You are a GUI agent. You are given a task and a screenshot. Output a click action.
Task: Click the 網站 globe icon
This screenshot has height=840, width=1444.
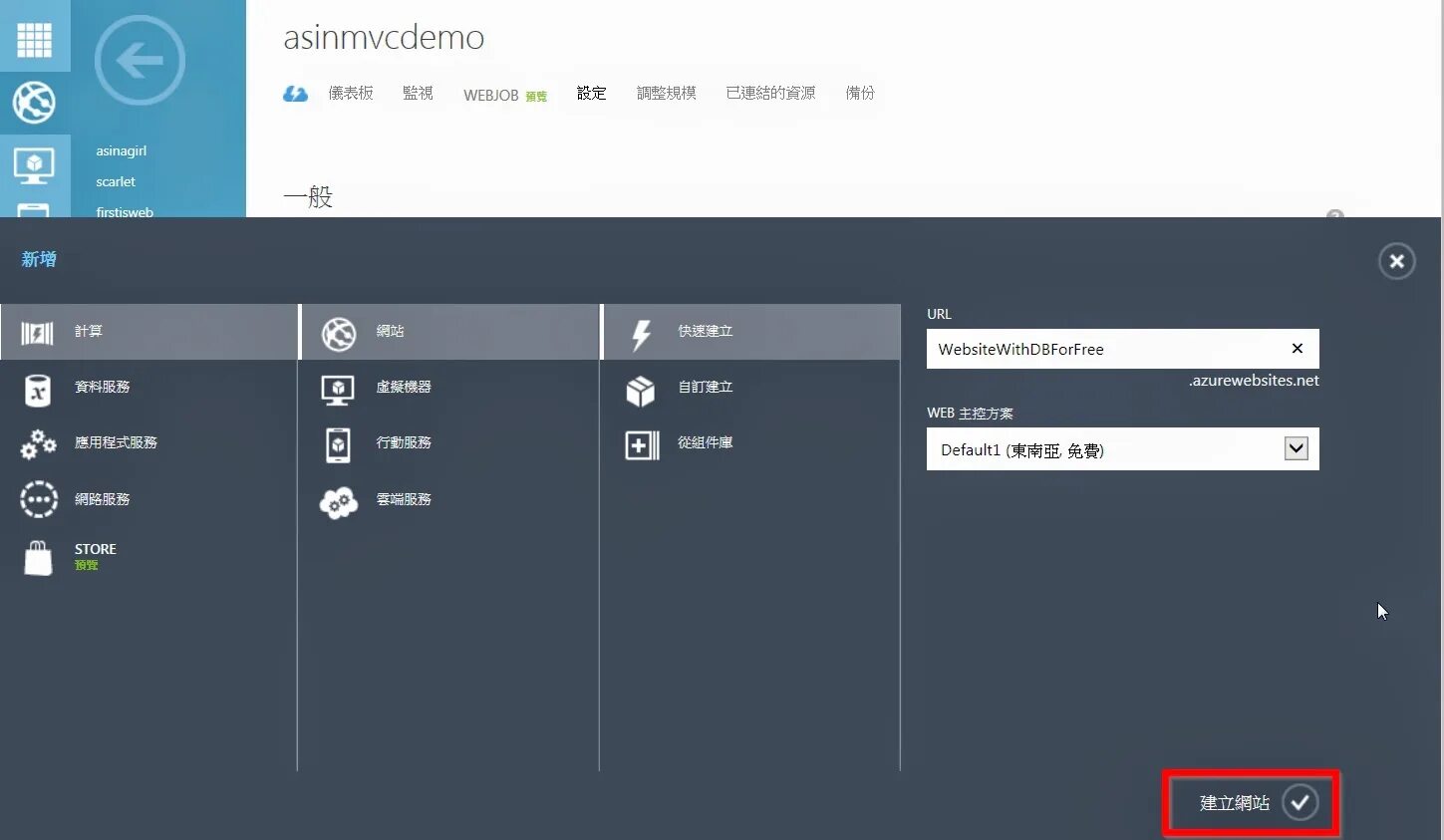[x=339, y=333]
